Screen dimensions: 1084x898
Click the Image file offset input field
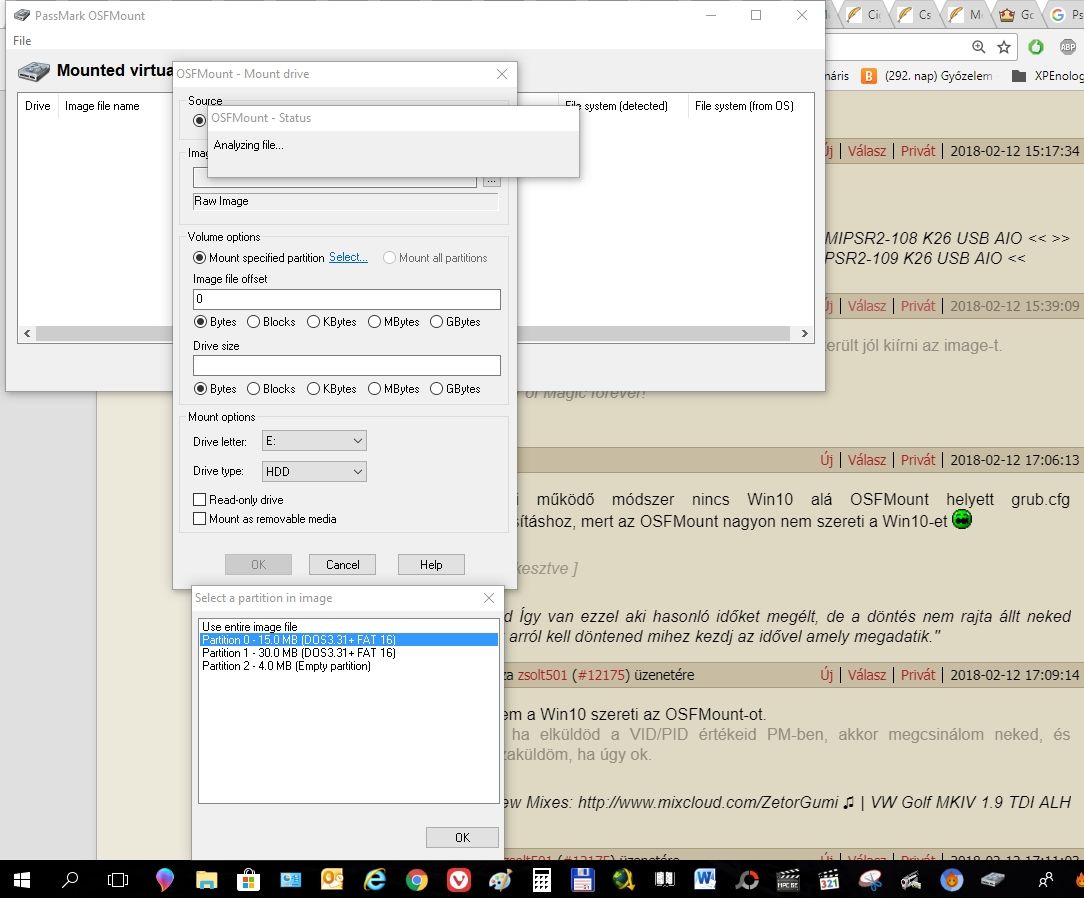pyautogui.click(x=346, y=299)
